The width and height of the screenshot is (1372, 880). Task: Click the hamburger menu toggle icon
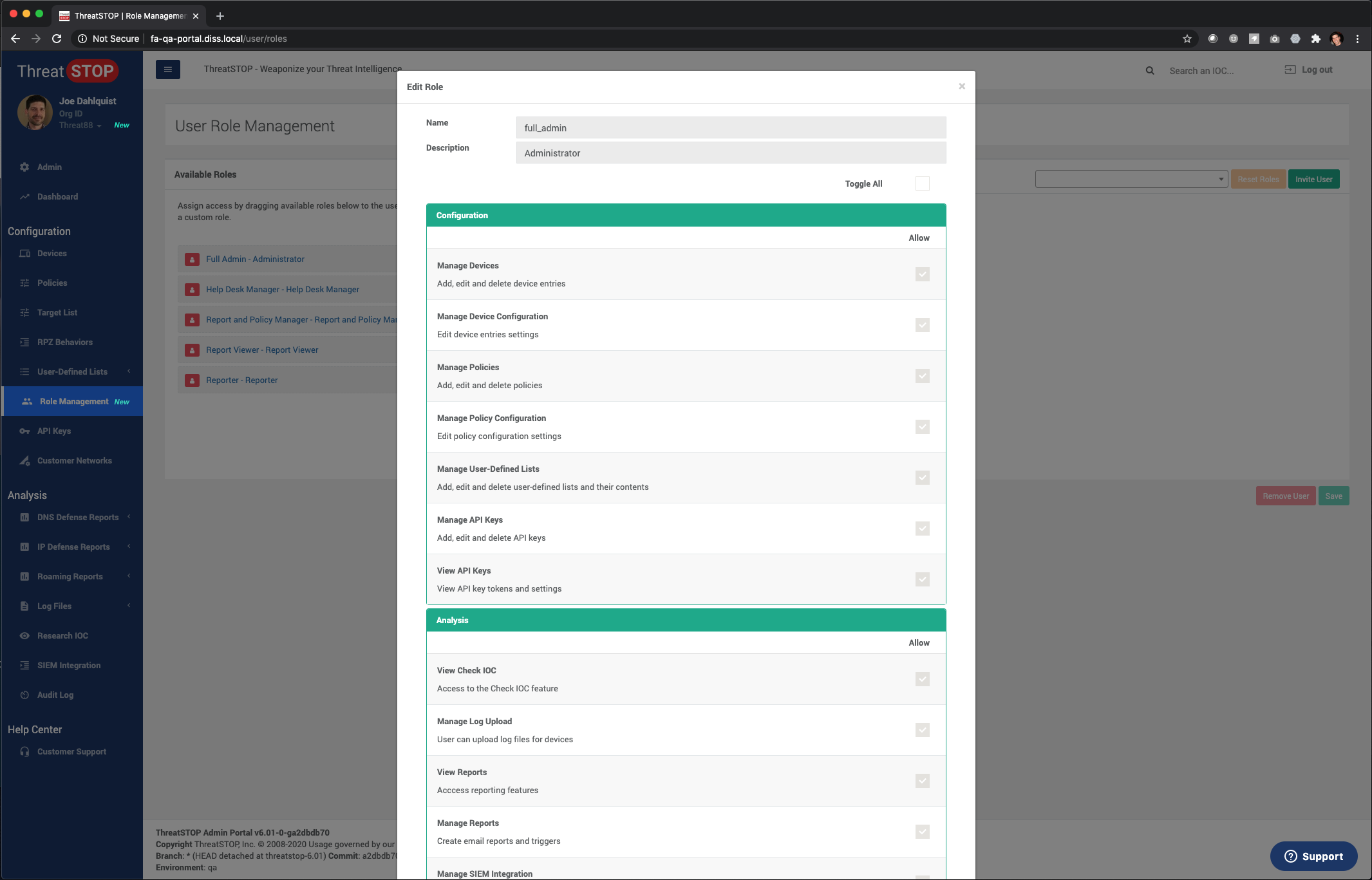click(167, 70)
